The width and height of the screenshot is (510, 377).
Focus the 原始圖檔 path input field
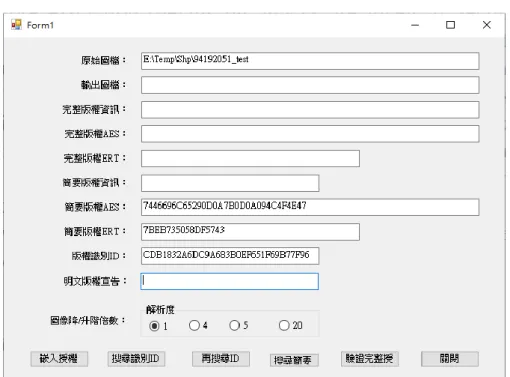pos(310,61)
